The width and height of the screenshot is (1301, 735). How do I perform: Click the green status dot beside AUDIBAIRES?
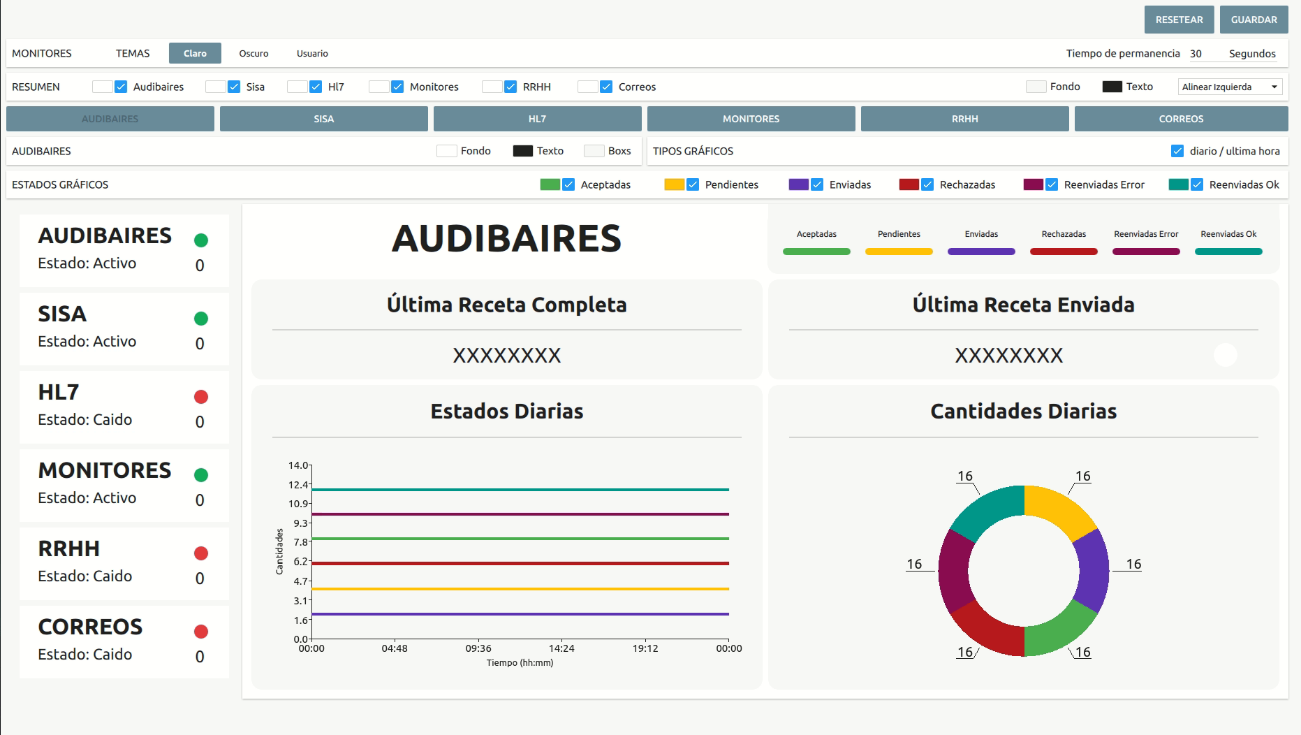point(201,240)
